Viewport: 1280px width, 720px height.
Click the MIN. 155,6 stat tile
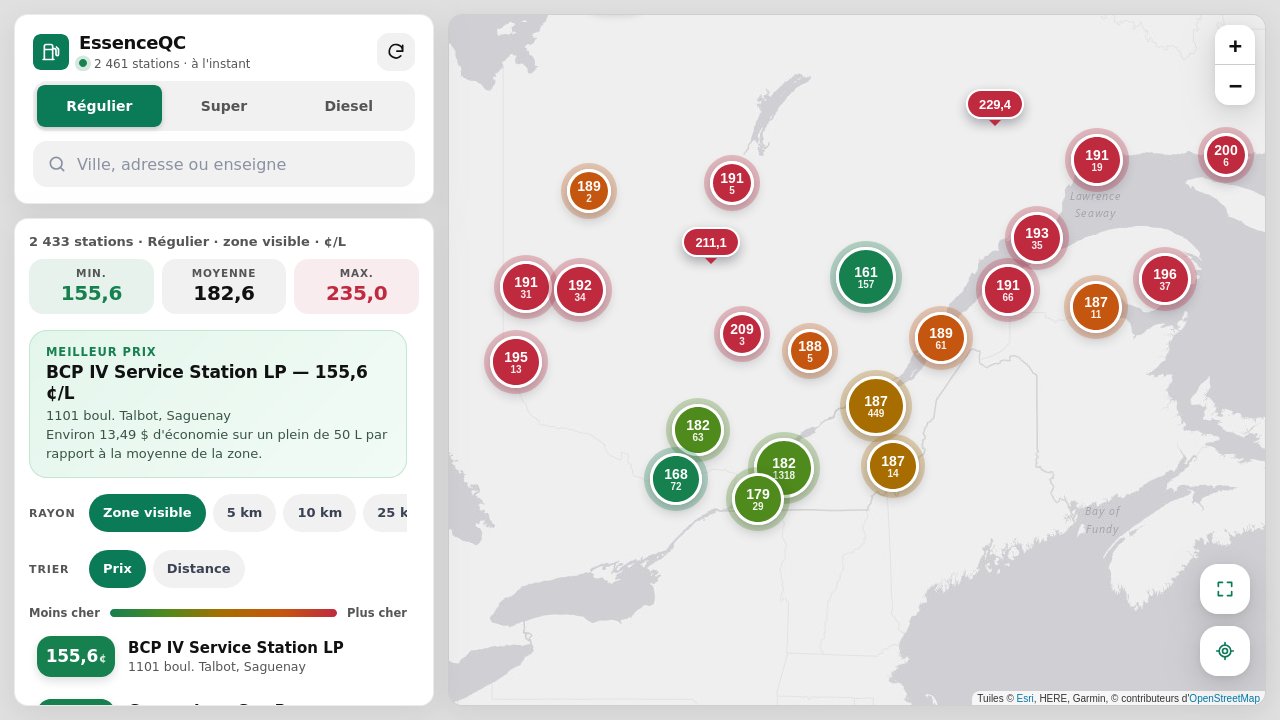pos(91,286)
